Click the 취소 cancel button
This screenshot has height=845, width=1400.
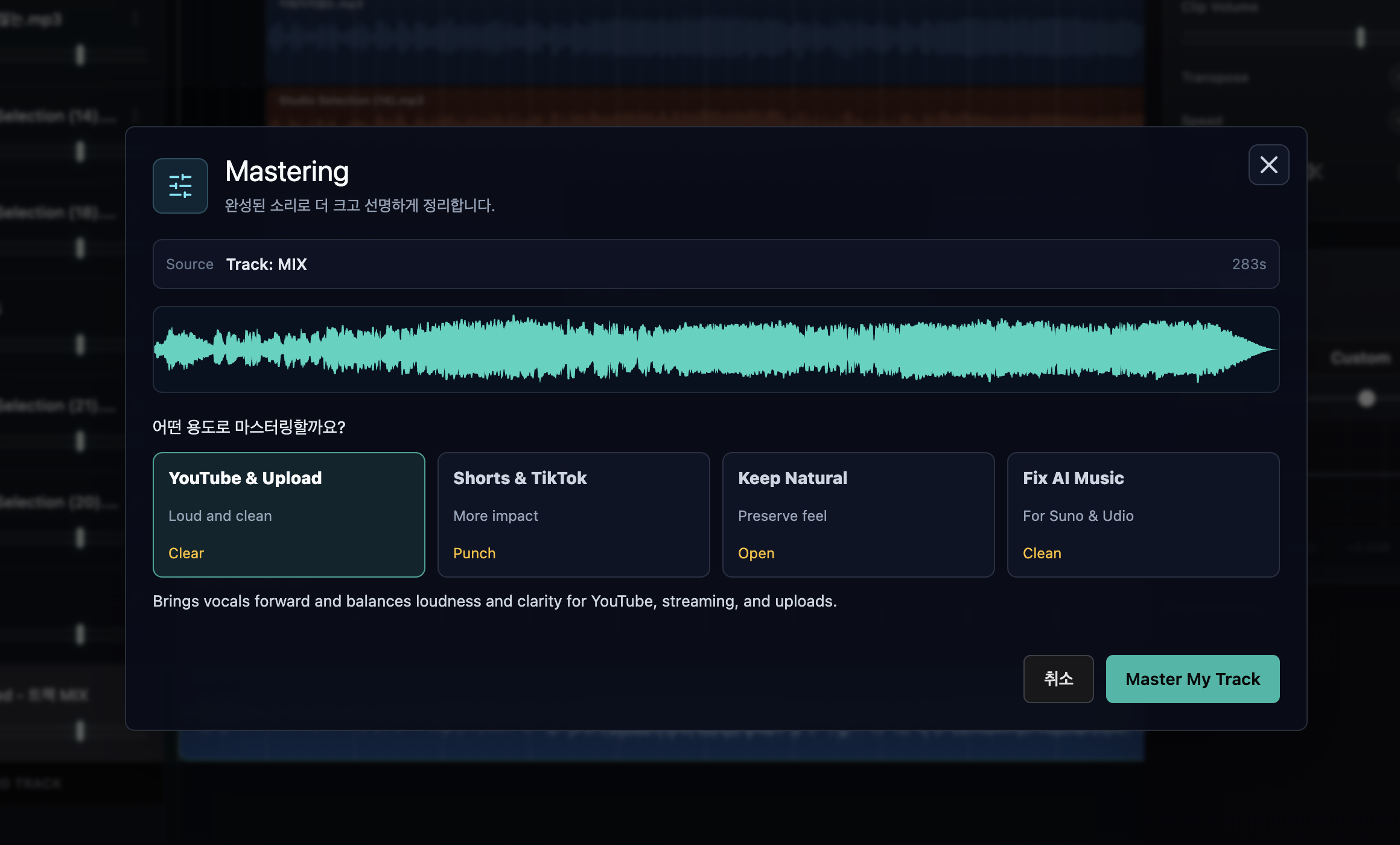[x=1058, y=679]
